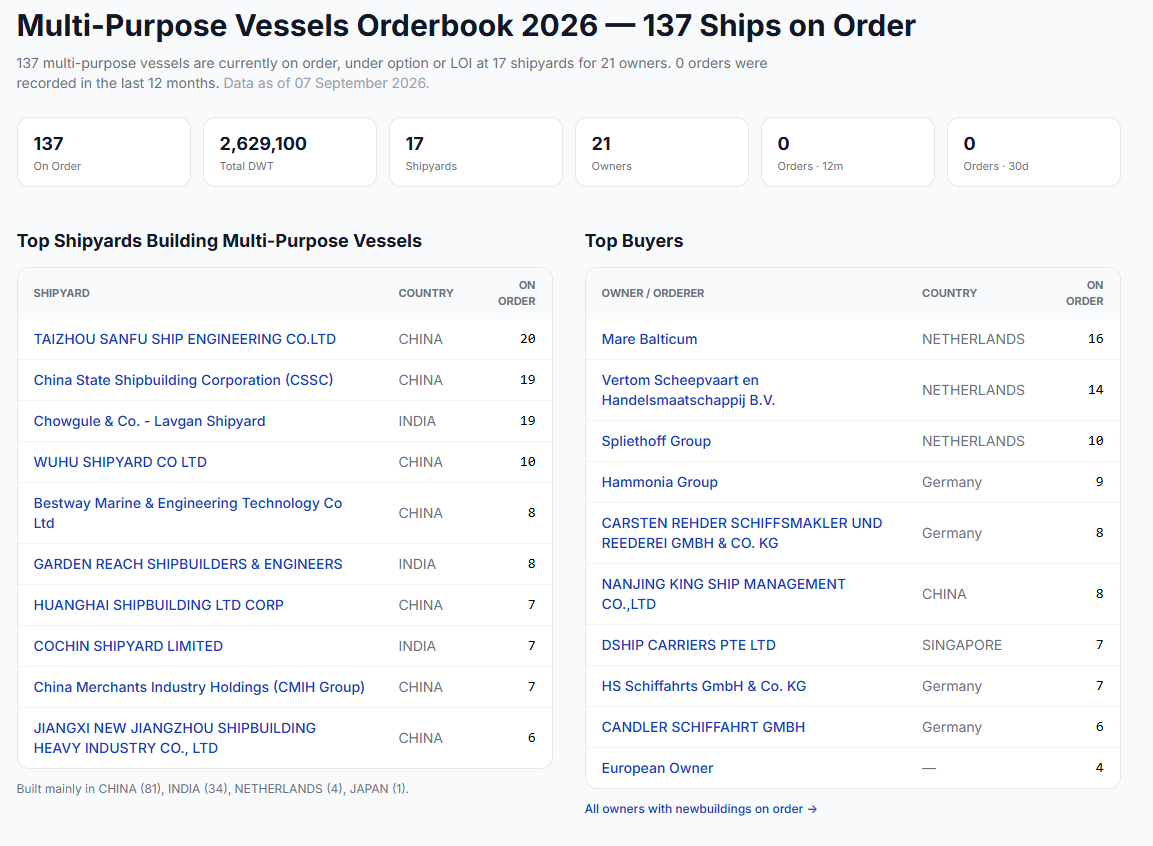Open CARSTEN REHDER SCHIFFSMAKLER owner link

(x=741, y=533)
